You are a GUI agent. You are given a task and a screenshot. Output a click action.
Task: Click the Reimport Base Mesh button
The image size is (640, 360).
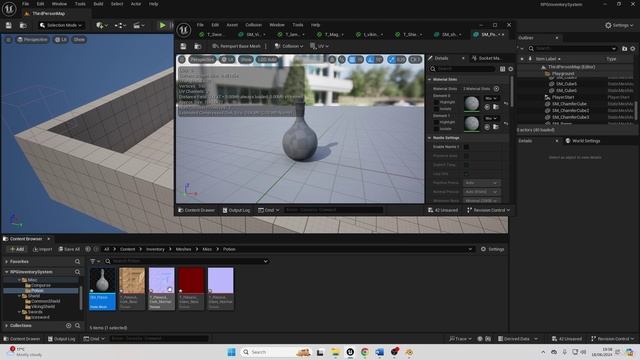[x=237, y=46]
